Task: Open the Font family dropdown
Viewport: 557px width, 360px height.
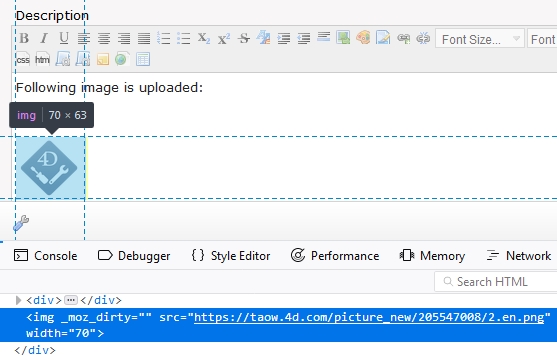Action: 542,39
